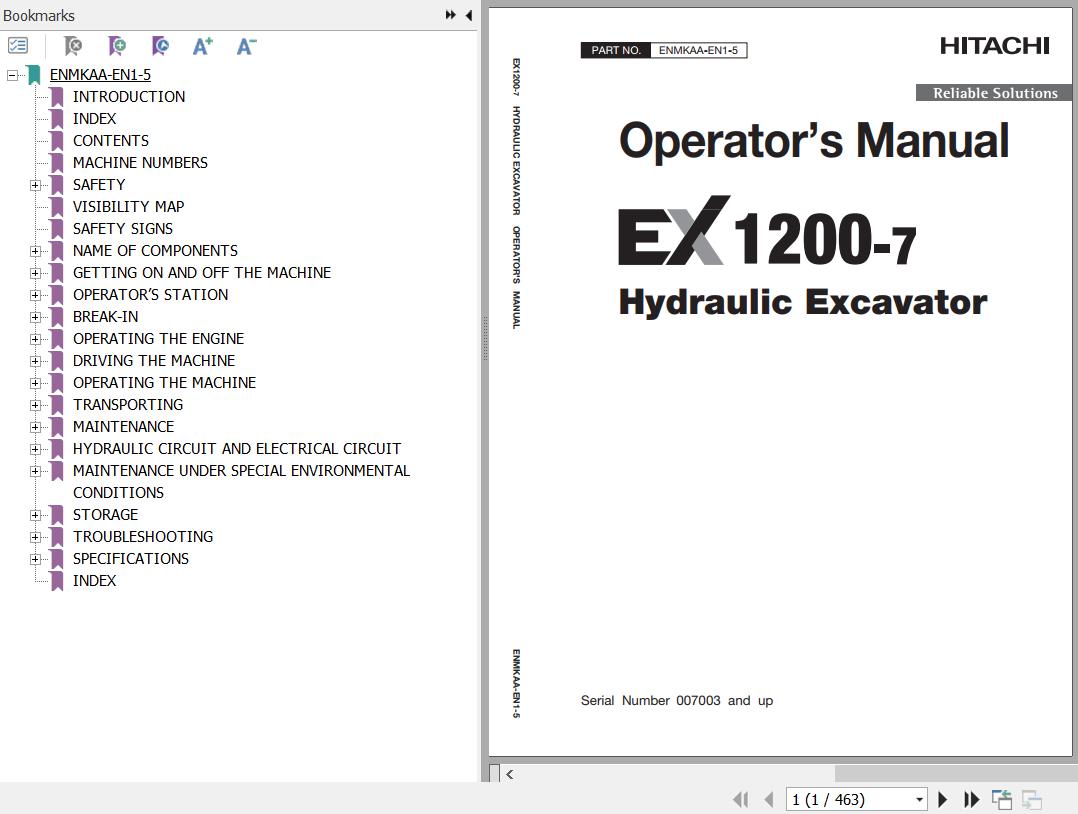
Task: Click the Operator's Manual title on the cover
Action: click(x=814, y=141)
